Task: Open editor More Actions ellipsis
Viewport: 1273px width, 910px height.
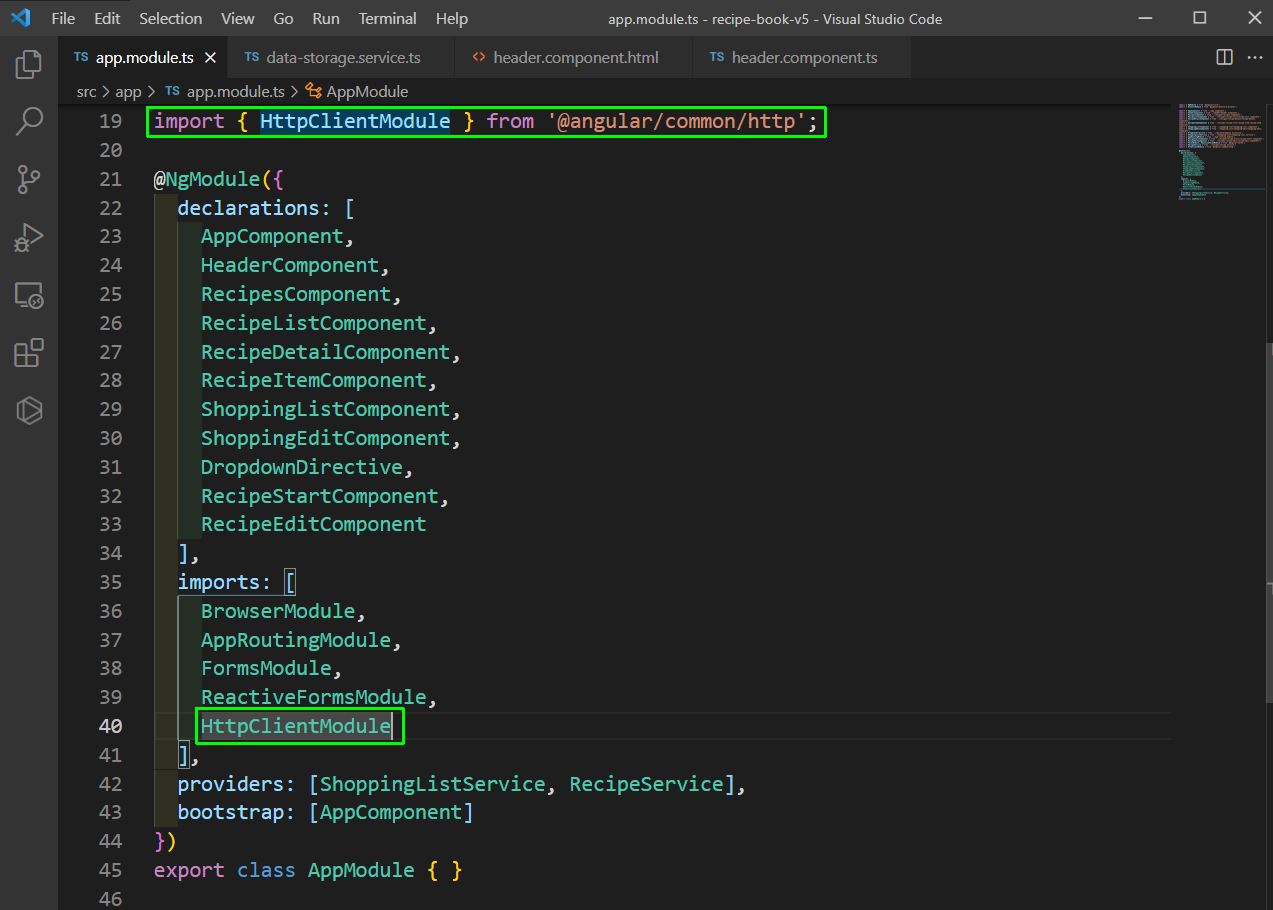Action: pyautogui.click(x=1253, y=57)
